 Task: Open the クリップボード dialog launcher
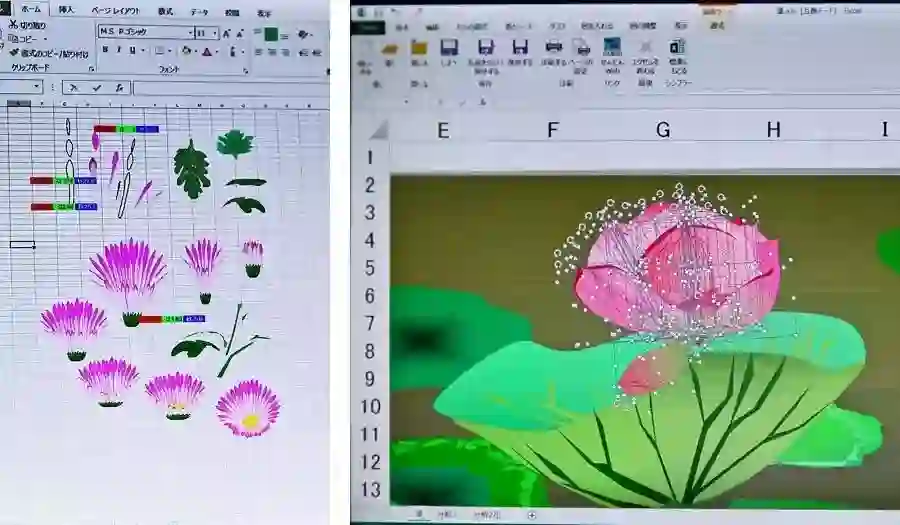(x=91, y=69)
